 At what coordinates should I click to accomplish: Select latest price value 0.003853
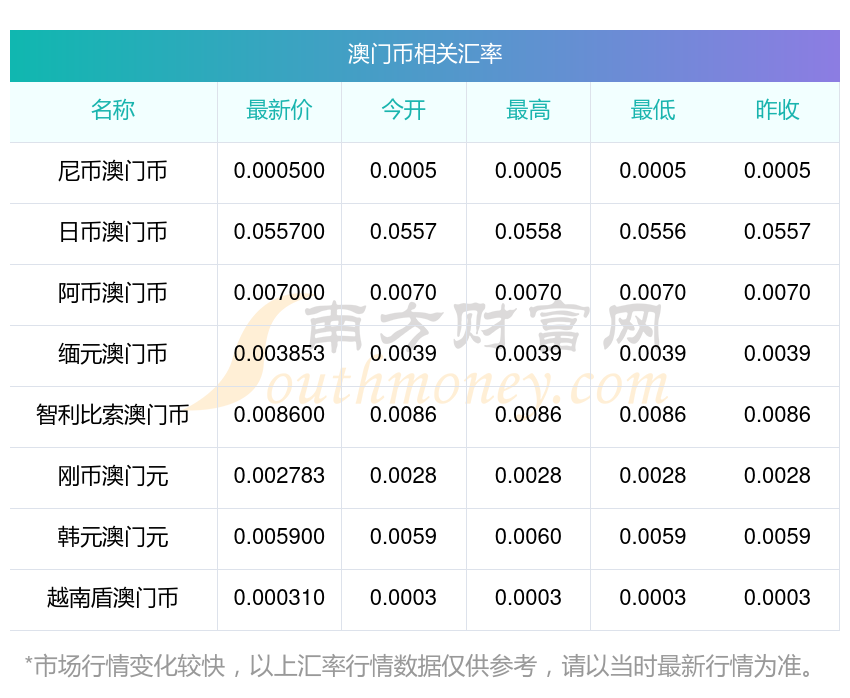pyautogui.click(x=279, y=354)
